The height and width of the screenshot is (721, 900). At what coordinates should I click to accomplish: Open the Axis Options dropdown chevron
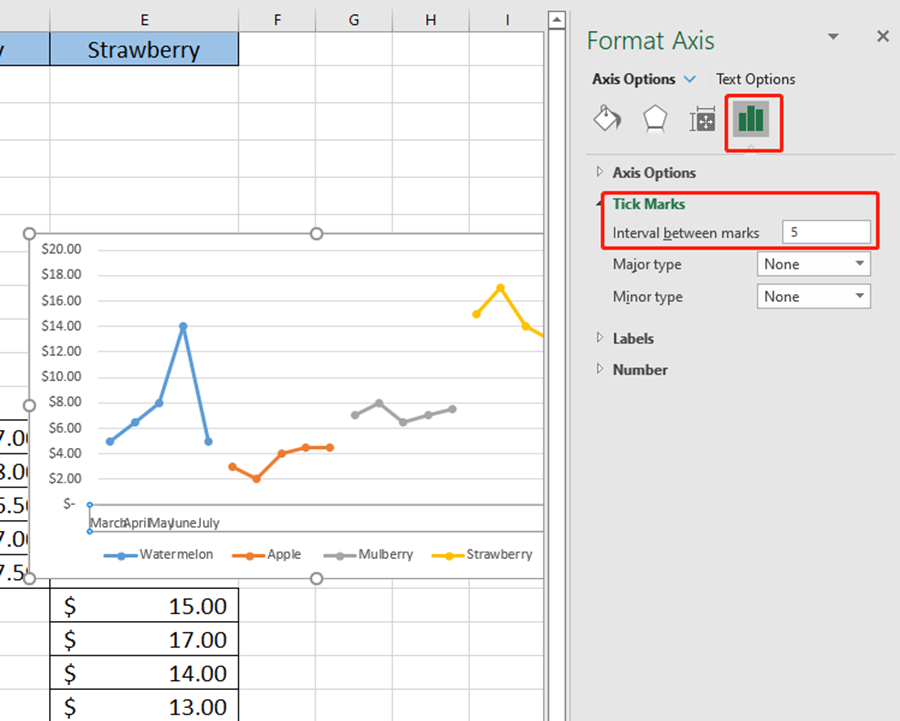tap(690, 79)
